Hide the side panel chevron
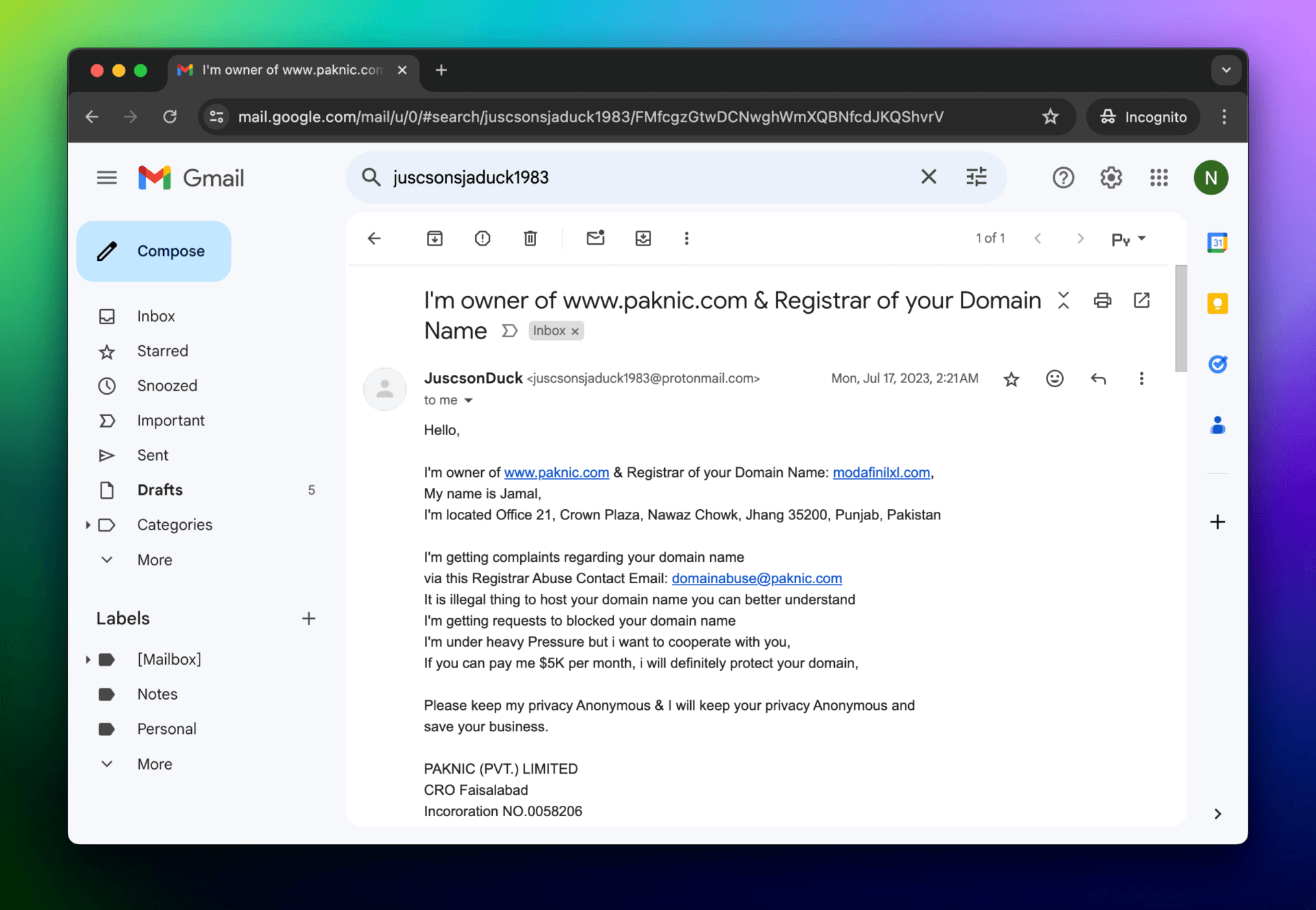The height and width of the screenshot is (910, 1316). (x=1217, y=814)
